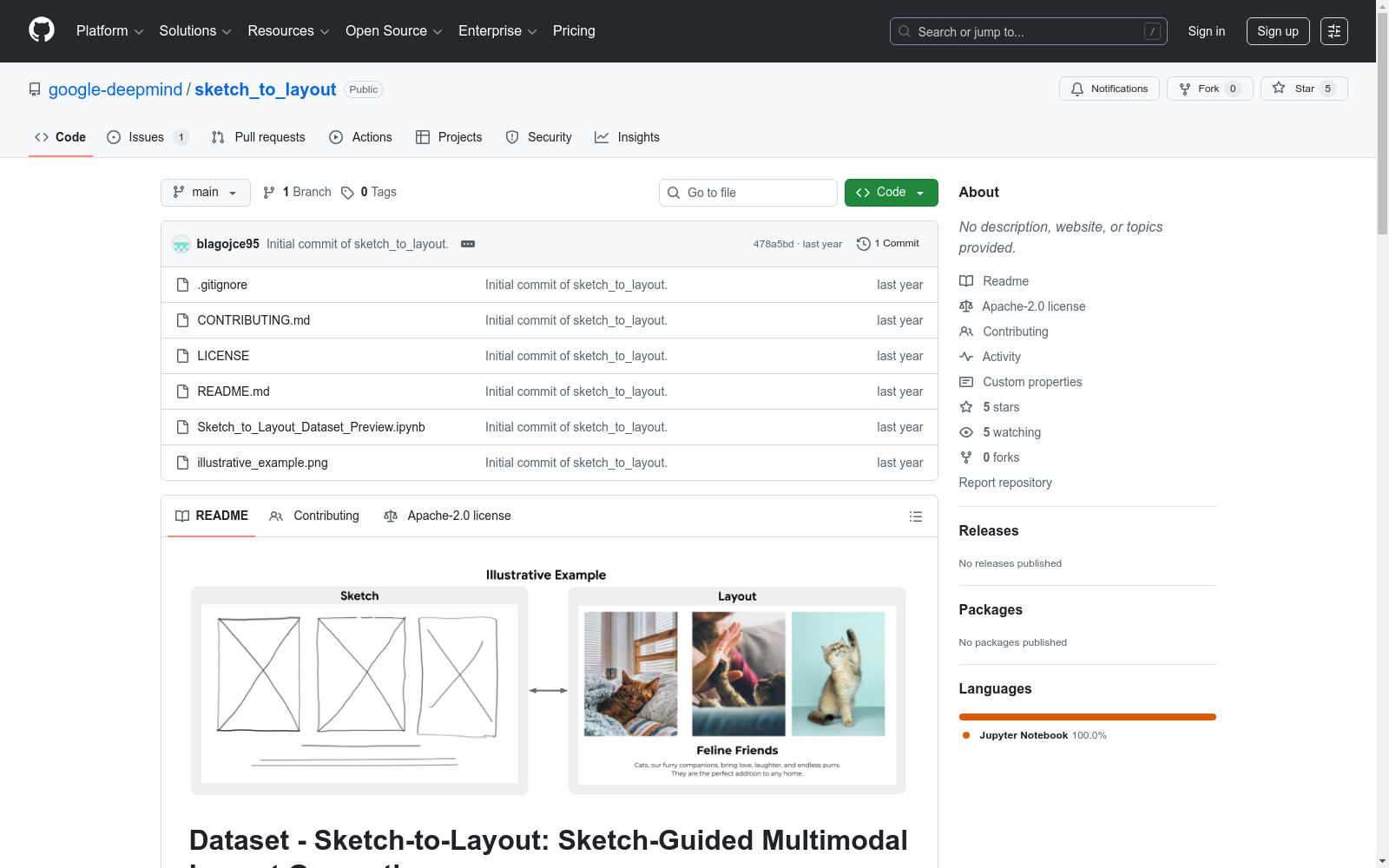Click Report repository link

point(1005,483)
